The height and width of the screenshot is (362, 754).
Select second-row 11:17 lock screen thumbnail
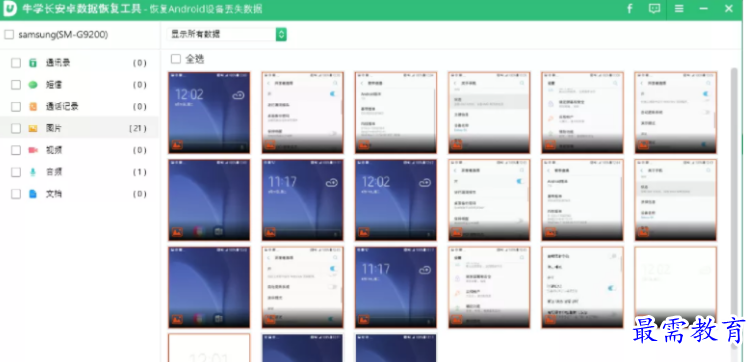click(302, 200)
